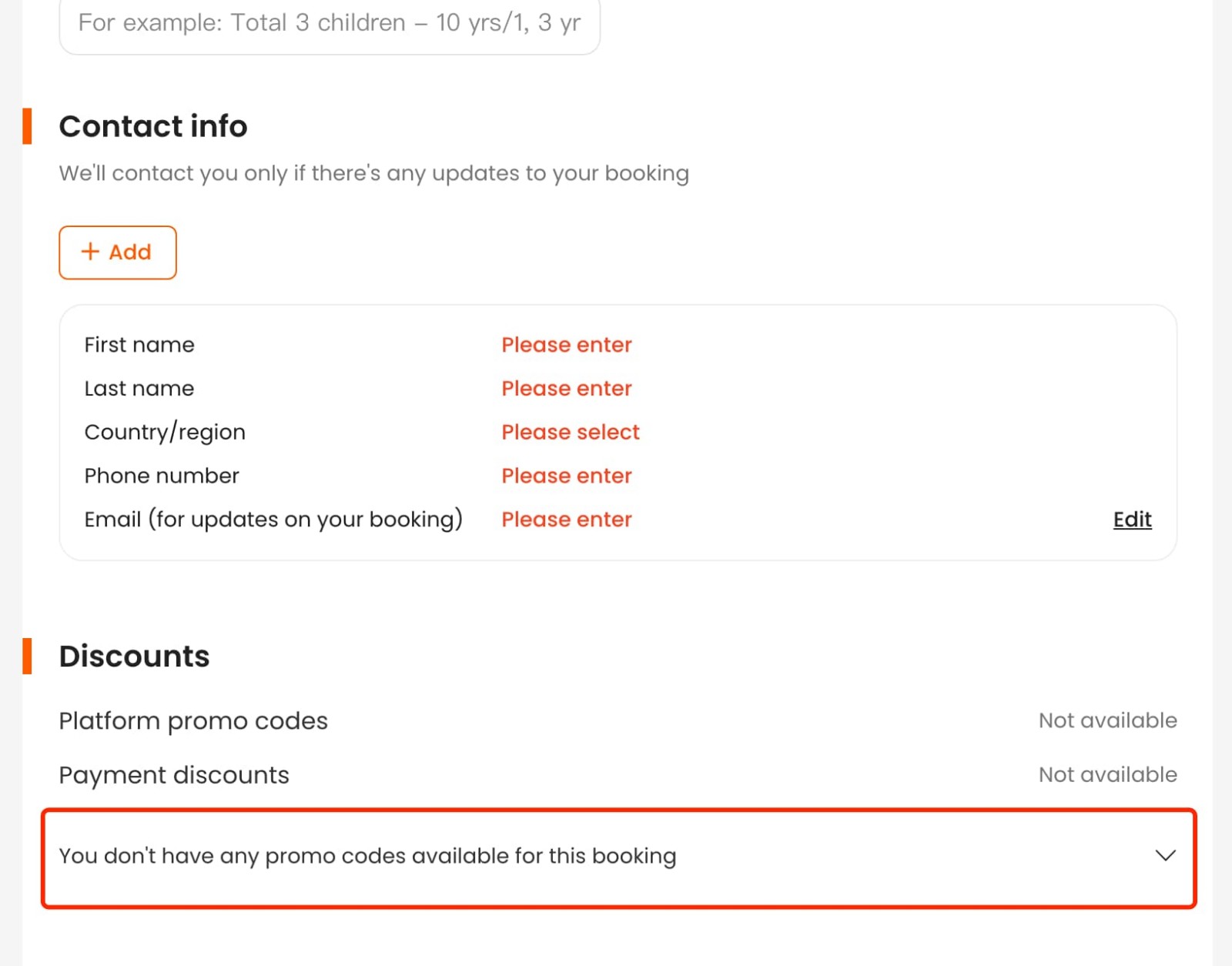Image resolution: width=1232 pixels, height=966 pixels.
Task: Click the chevron in the promo codes panel
Action: pyautogui.click(x=1165, y=855)
